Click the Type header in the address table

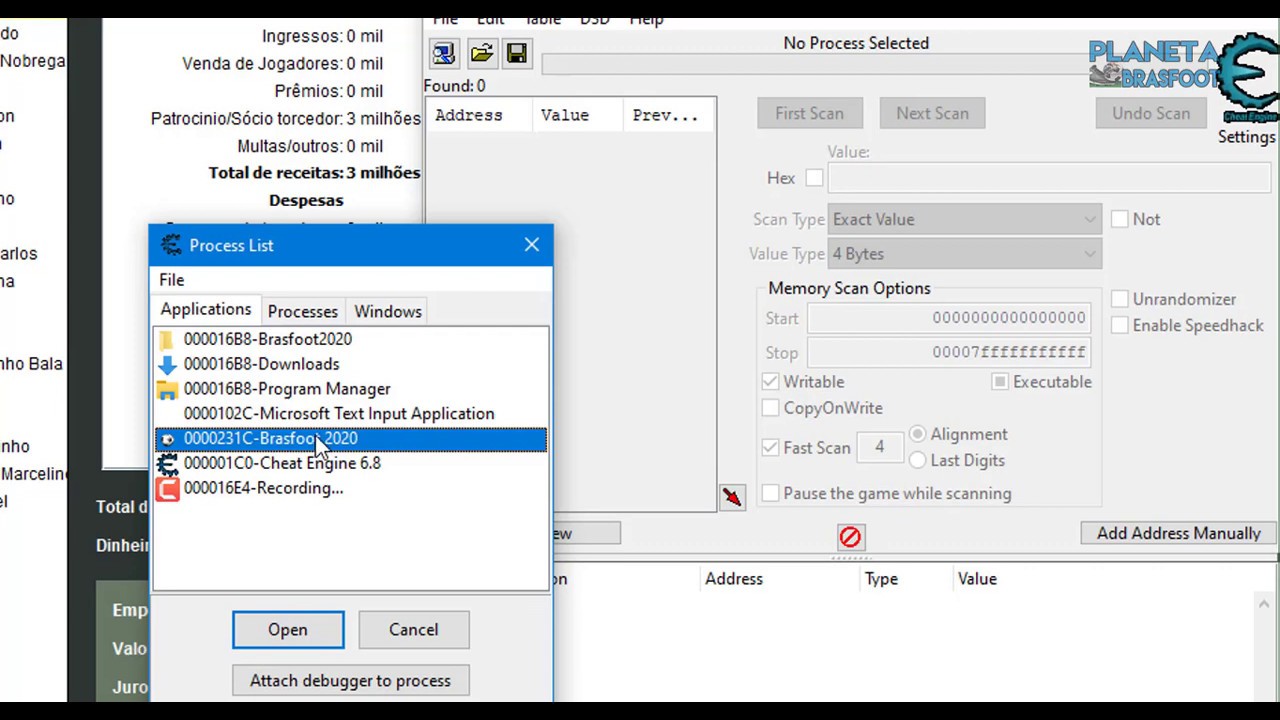tap(881, 579)
